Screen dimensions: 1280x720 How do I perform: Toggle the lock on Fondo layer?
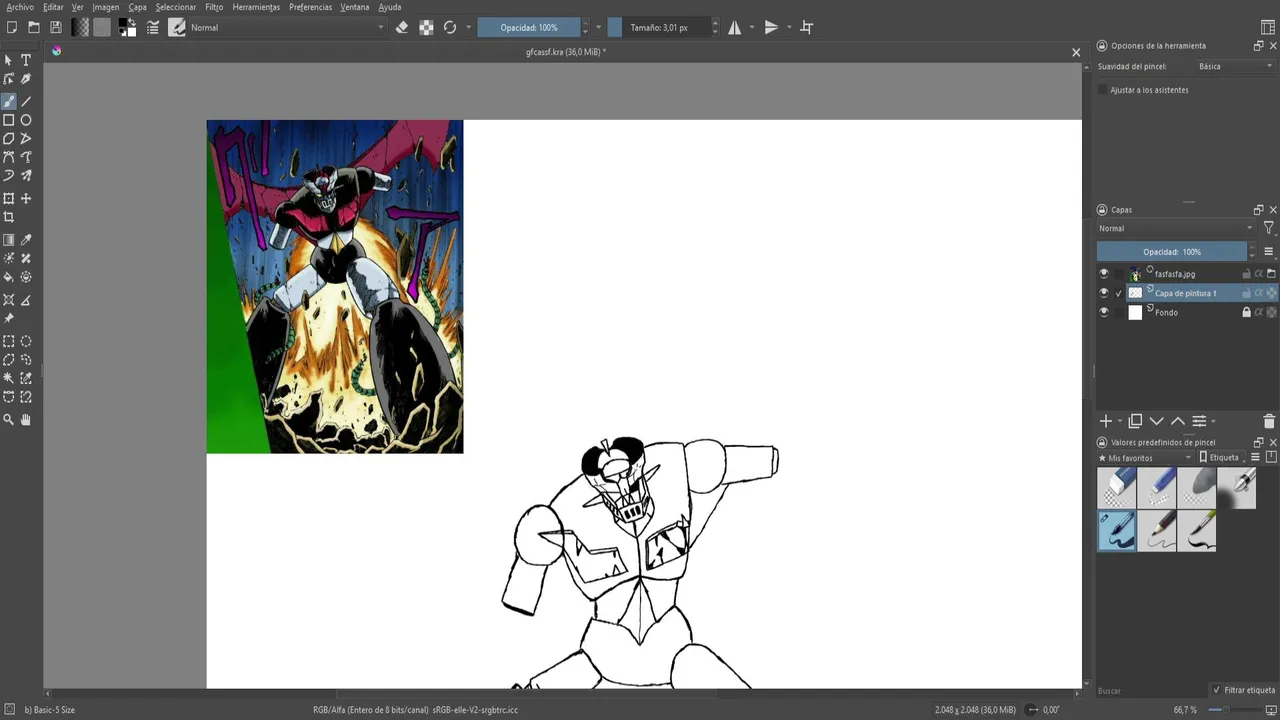coord(1246,312)
